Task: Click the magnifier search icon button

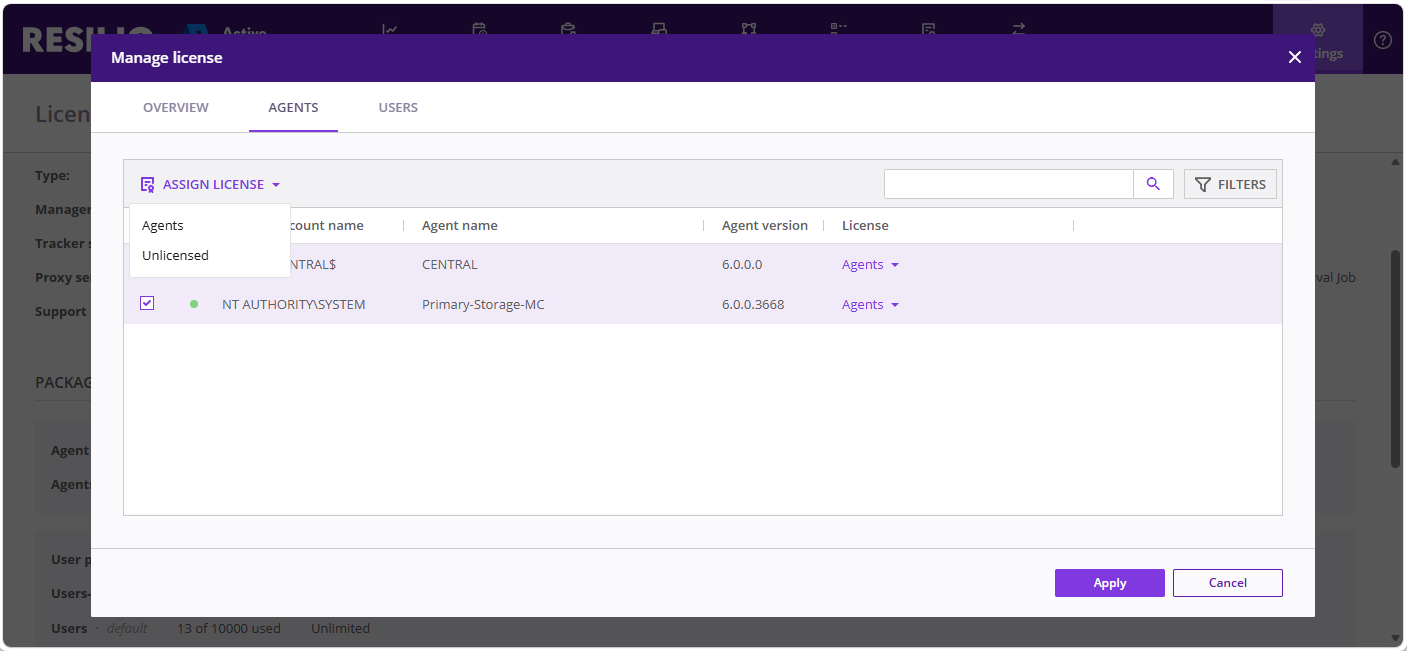Action: click(x=1153, y=184)
